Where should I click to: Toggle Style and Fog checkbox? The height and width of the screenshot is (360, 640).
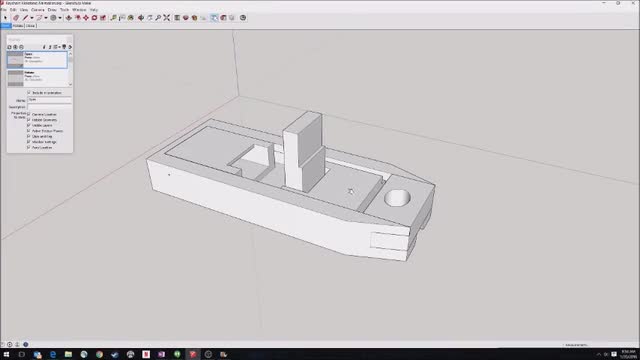point(29,136)
